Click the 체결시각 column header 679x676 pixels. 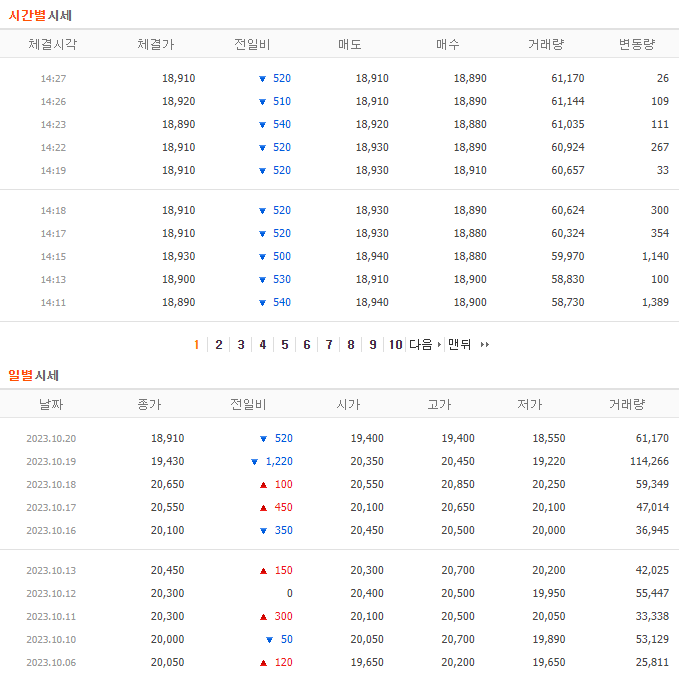point(52,44)
